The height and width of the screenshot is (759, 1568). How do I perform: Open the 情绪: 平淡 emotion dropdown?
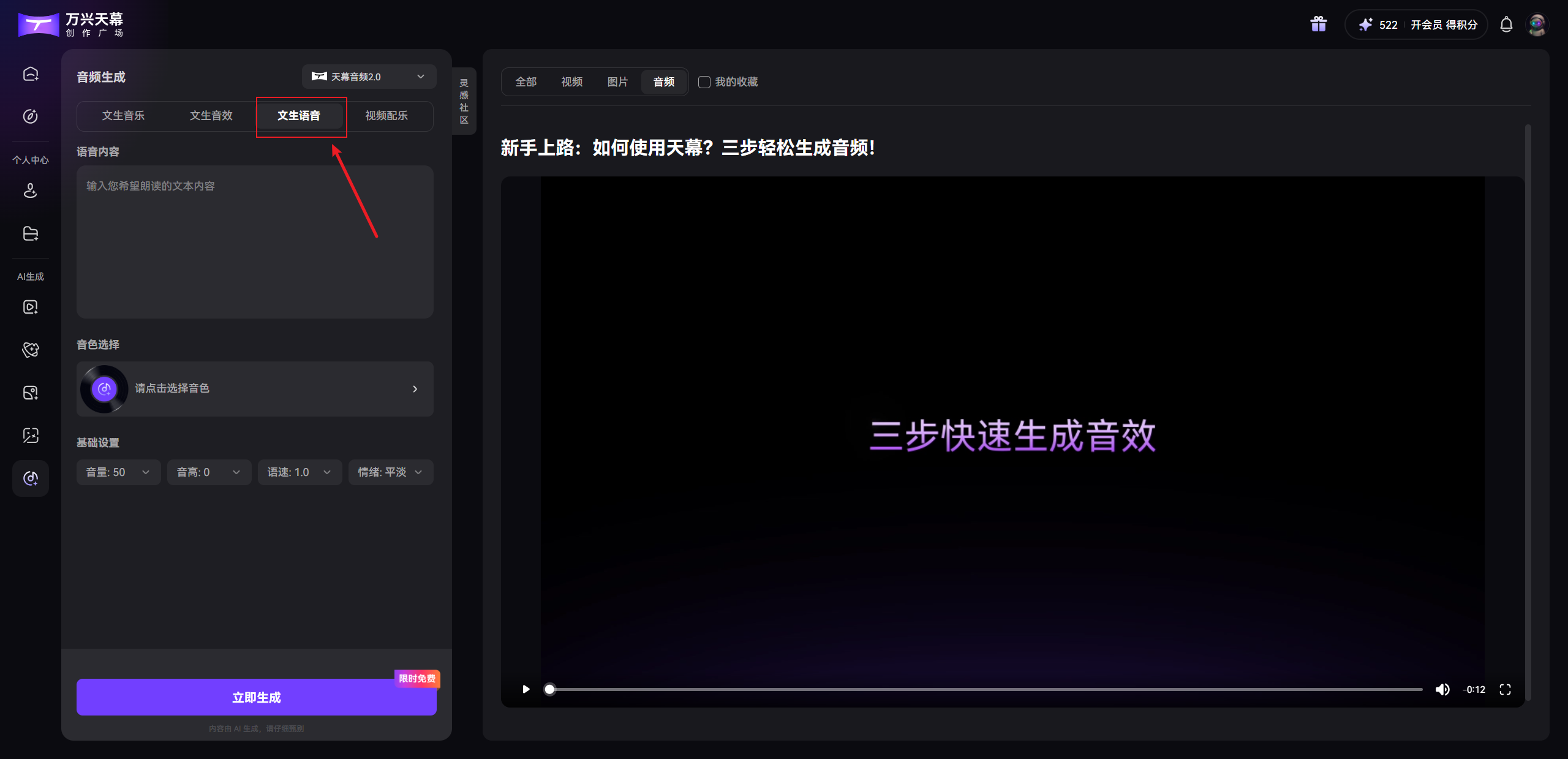pos(390,472)
